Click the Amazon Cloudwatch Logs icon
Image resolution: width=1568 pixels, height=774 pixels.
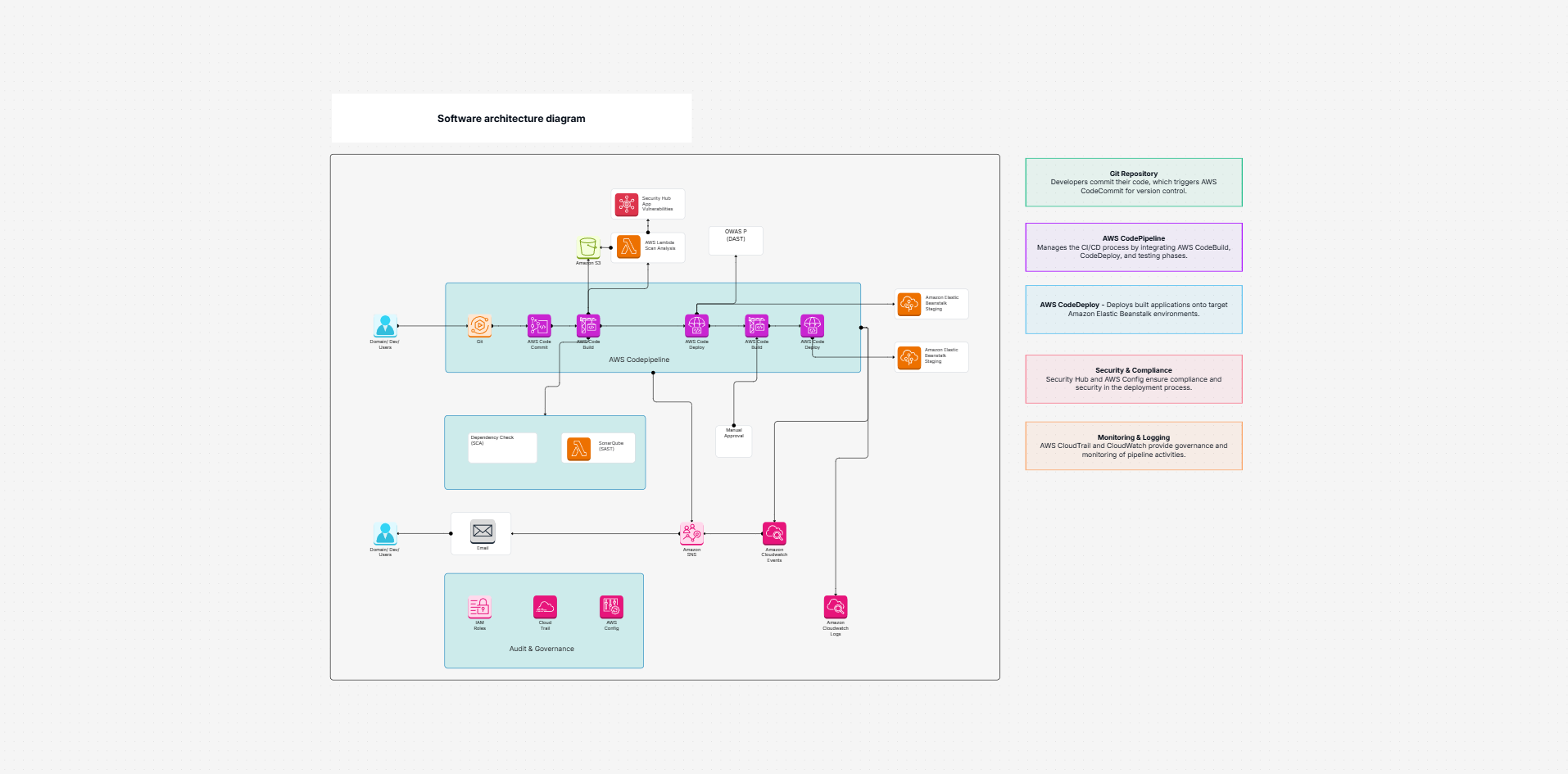pos(836,607)
